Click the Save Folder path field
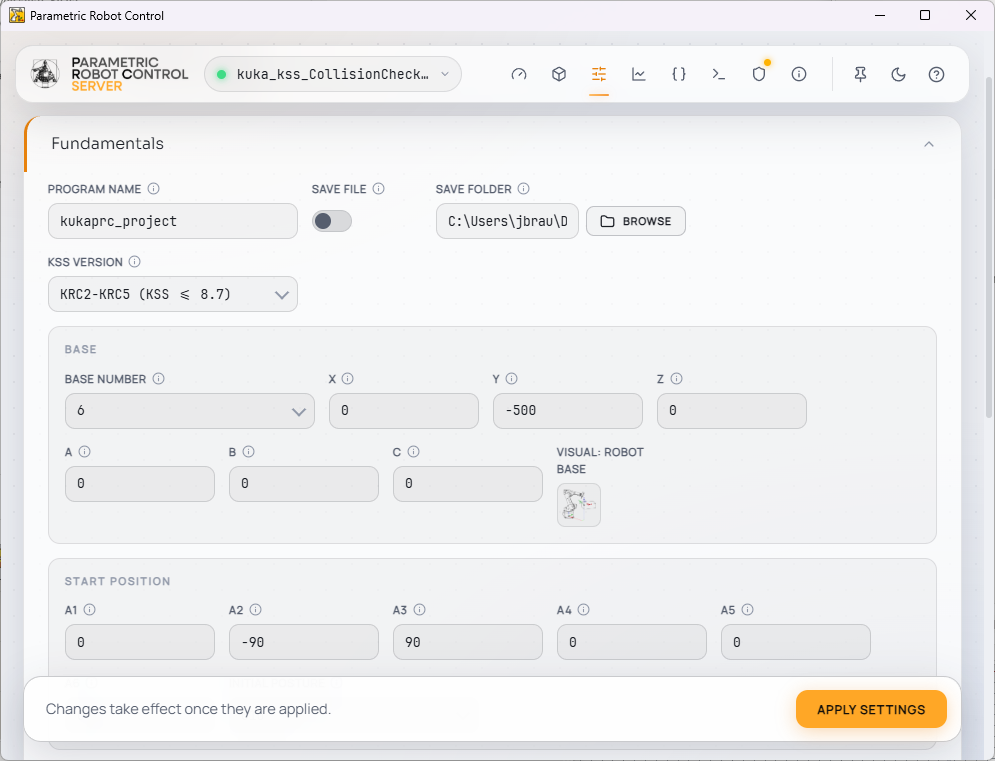The image size is (995, 761). [x=507, y=221]
